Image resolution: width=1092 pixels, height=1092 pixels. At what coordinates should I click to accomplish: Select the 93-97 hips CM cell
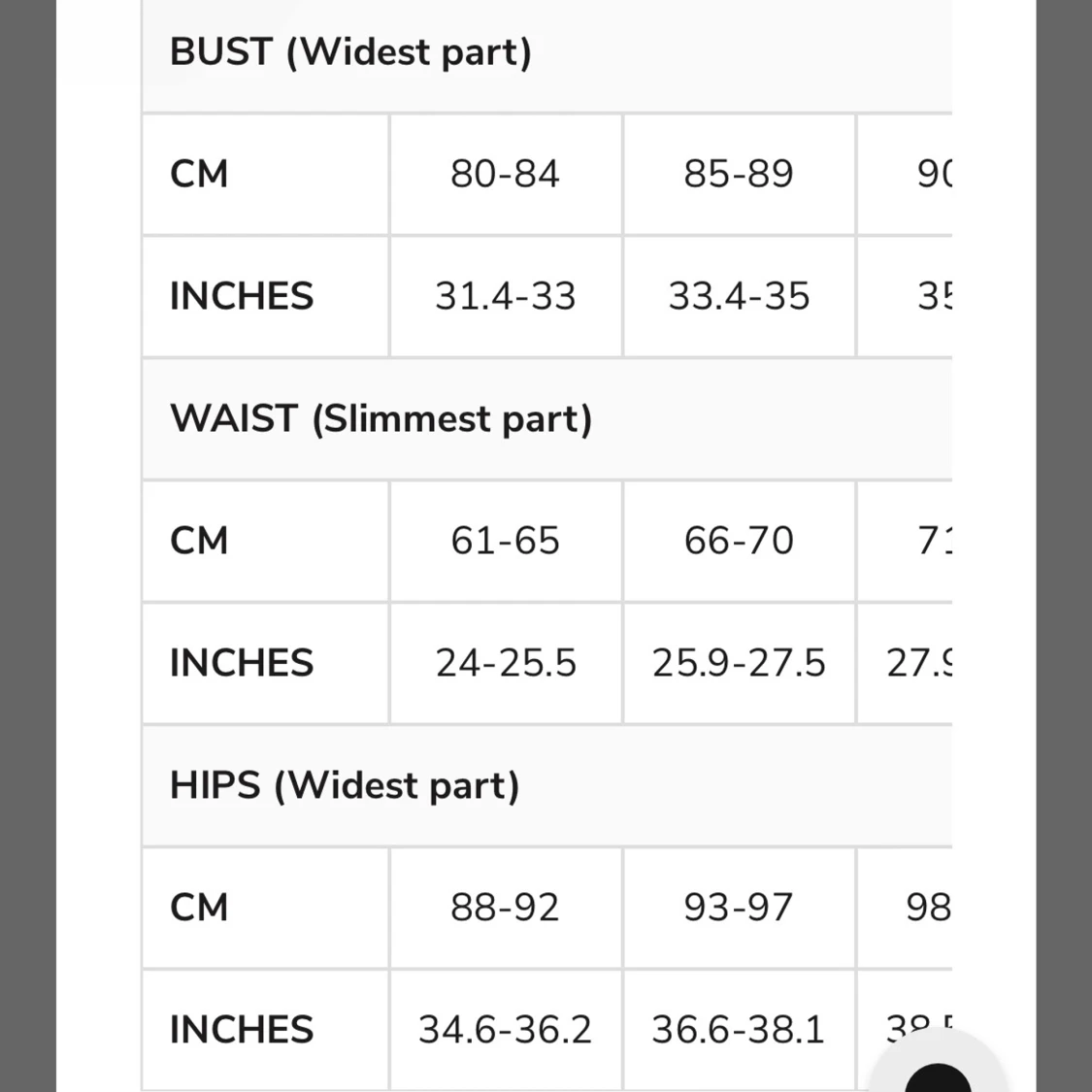[739, 909]
